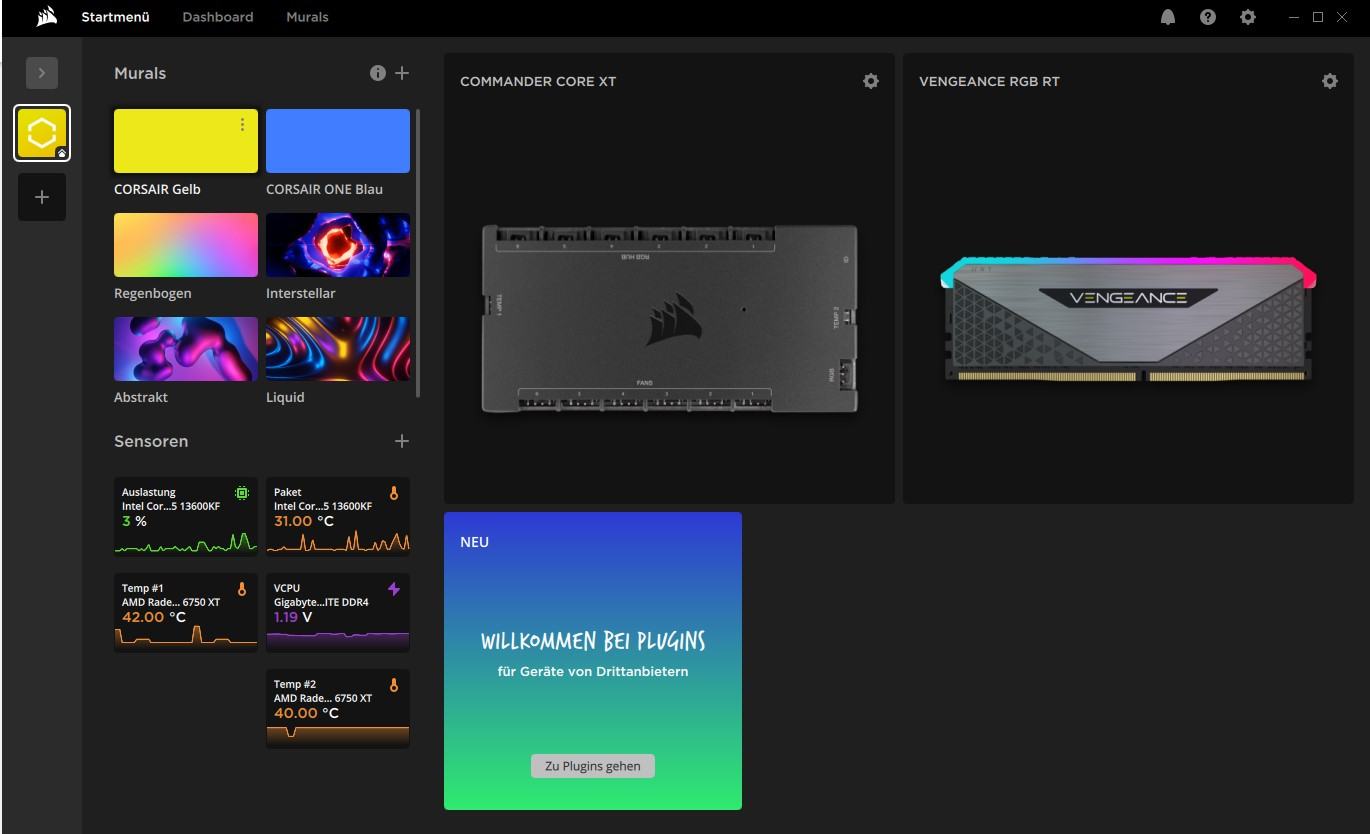Open the notifications bell
This screenshot has height=834, width=1370.
click(x=1168, y=17)
